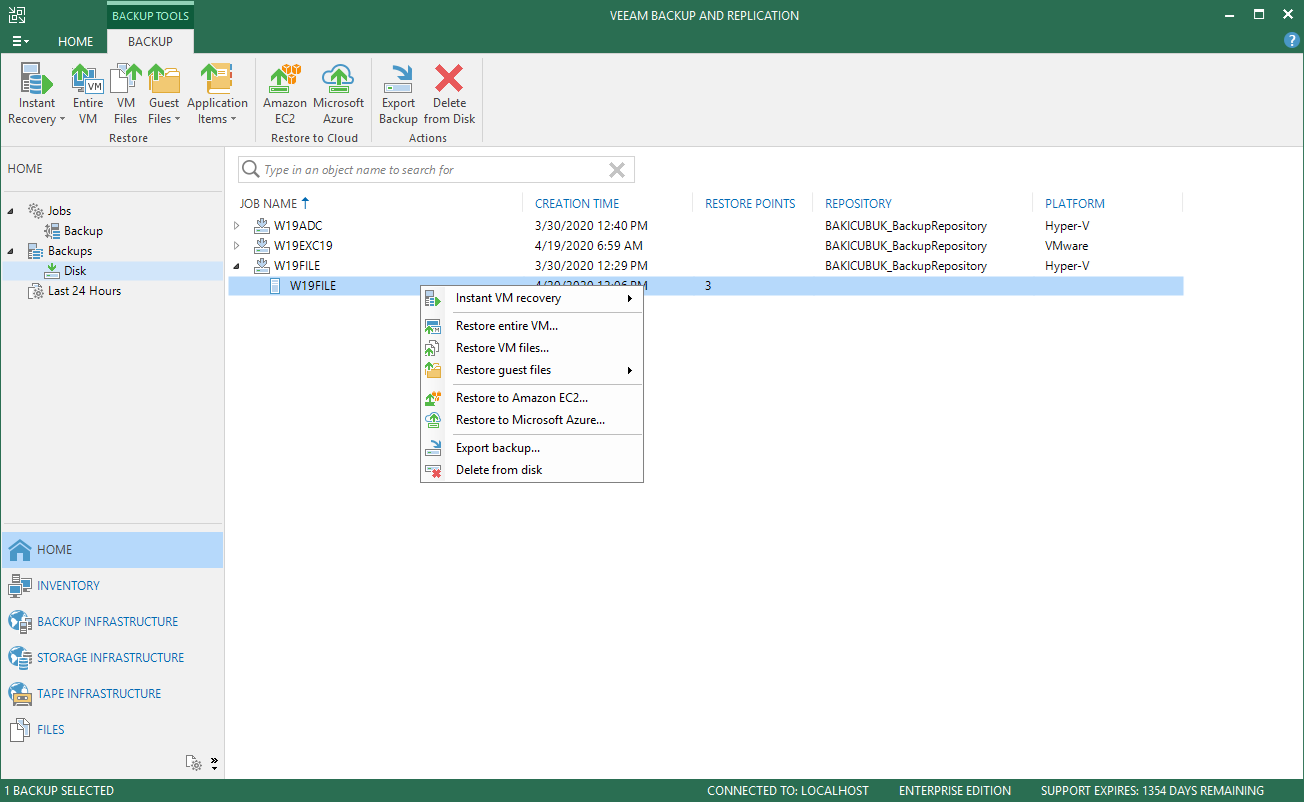1304x802 pixels.
Task: Select Disk under Backups in tree
Action: click(x=75, y=271)
